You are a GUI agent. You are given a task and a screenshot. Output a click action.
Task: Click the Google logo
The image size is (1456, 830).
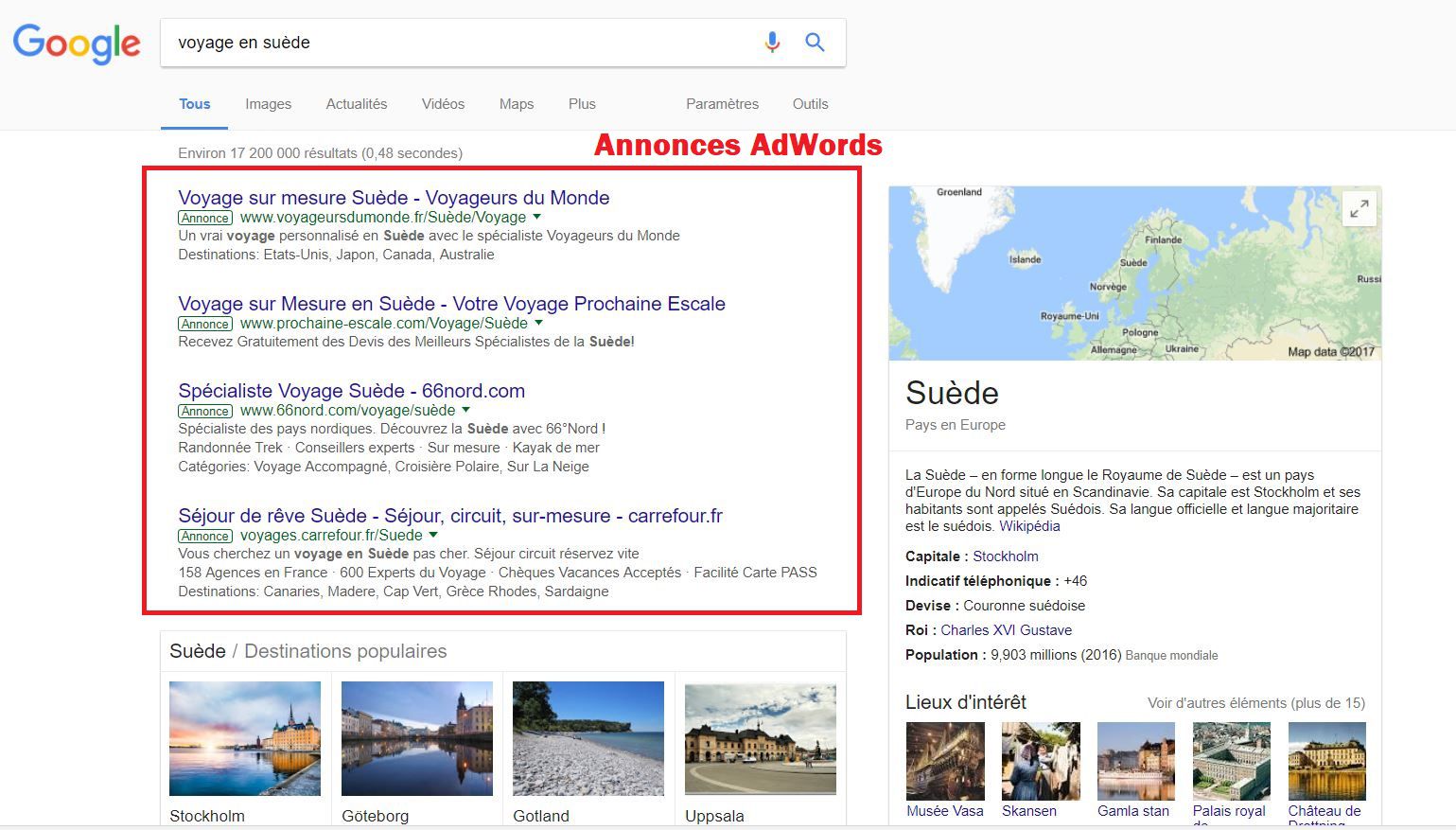77,44
